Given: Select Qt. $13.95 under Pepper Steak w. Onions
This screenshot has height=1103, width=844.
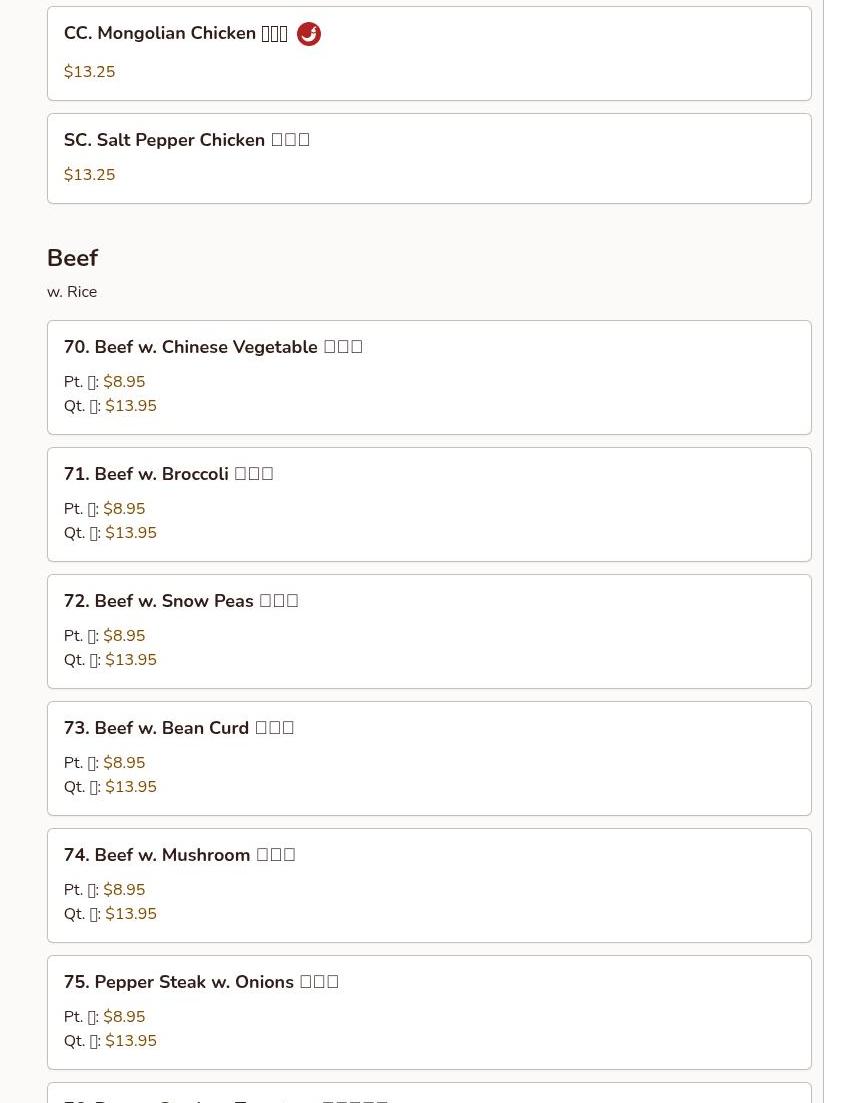Looking at the screenshot, I should tap(110, 1040).
